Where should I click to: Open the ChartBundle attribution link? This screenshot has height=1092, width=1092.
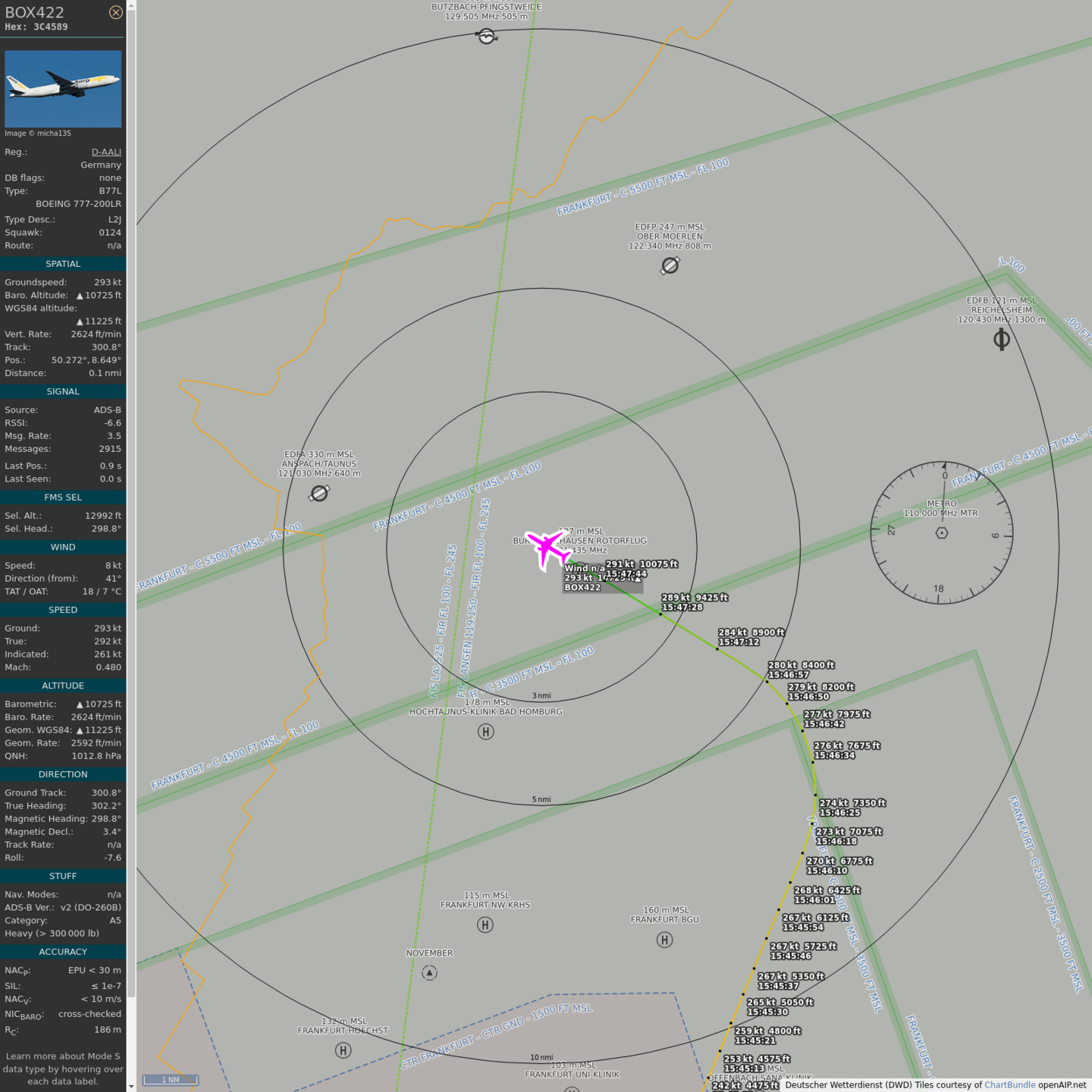tap(1009, 1085)
